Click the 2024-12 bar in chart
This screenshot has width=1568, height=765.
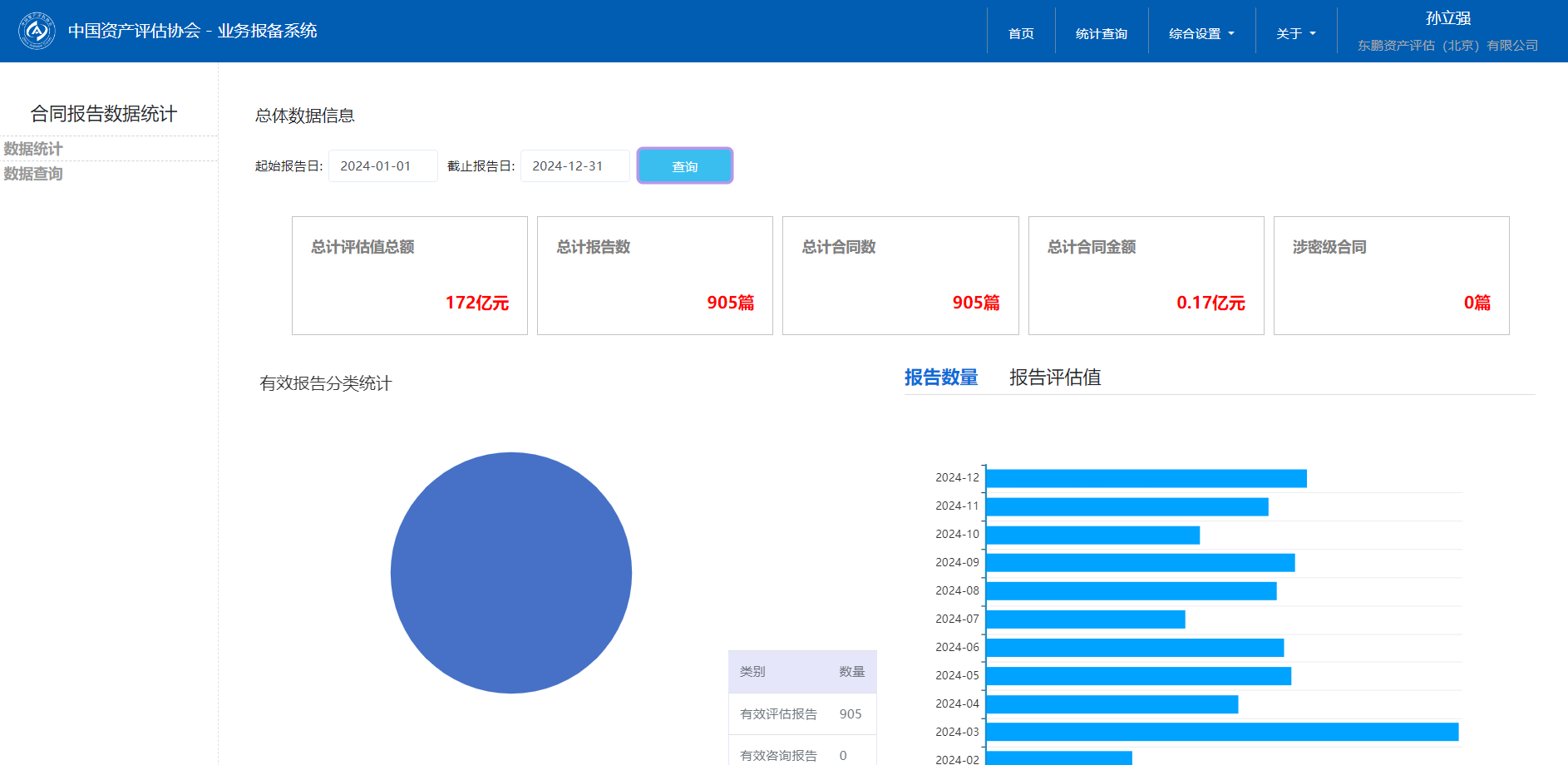(1146, 478)
